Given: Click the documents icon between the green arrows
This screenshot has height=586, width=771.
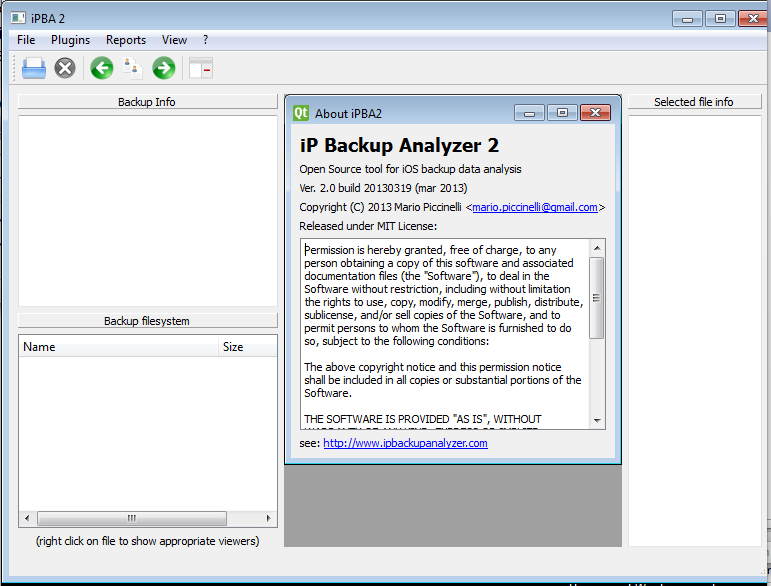Looking at the screenshot, I should coord(133,68).
